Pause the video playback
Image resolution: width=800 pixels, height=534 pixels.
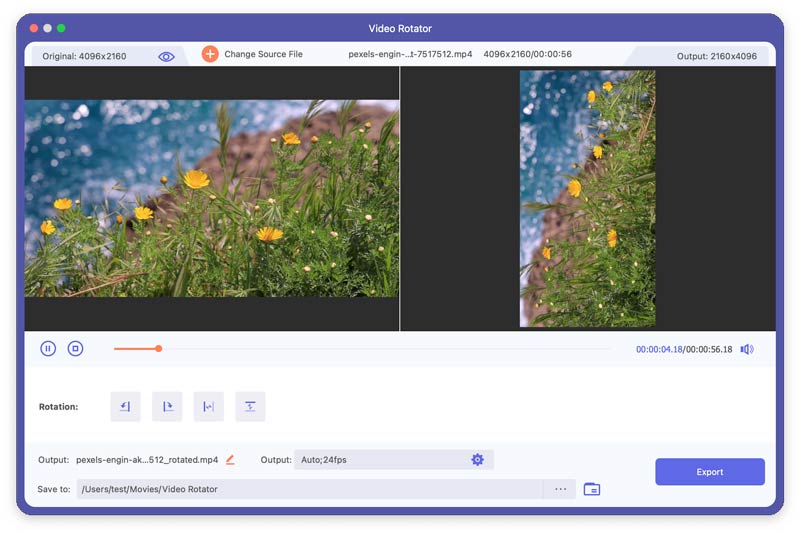pyautogui.click(x=48, y=349)
